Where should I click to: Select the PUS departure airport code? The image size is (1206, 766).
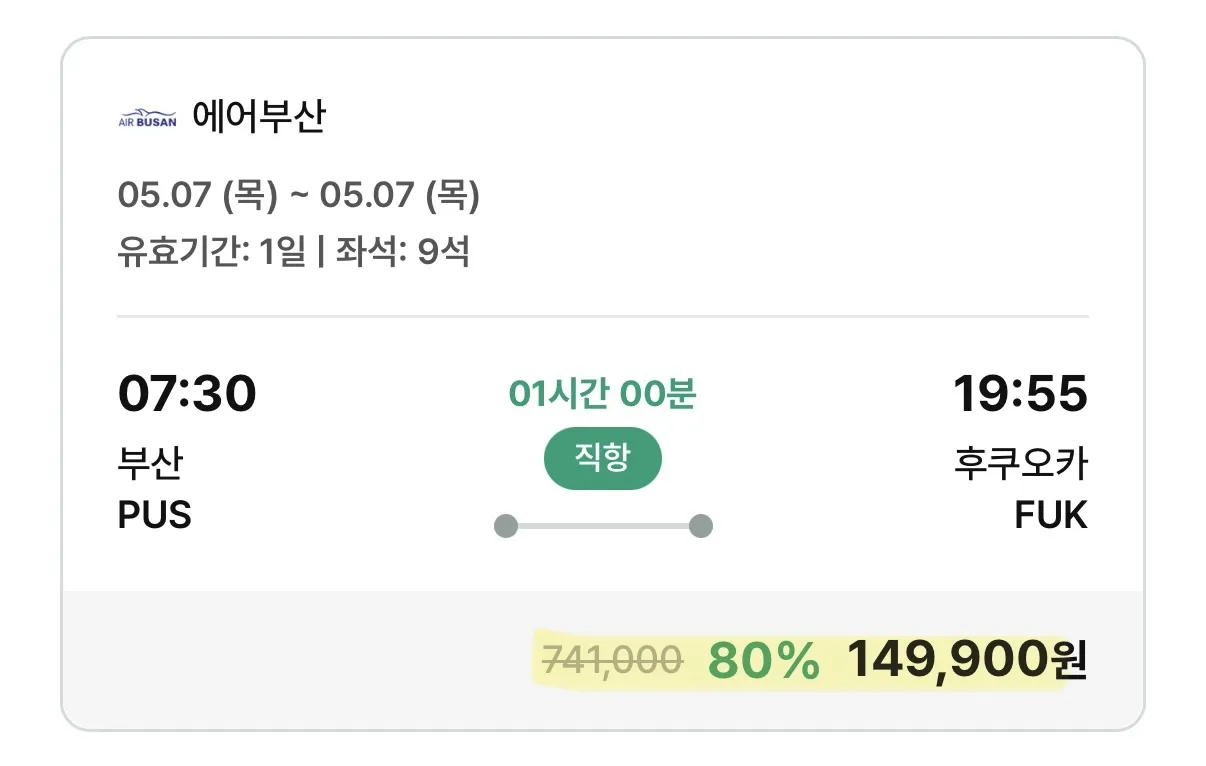[154, 515]
